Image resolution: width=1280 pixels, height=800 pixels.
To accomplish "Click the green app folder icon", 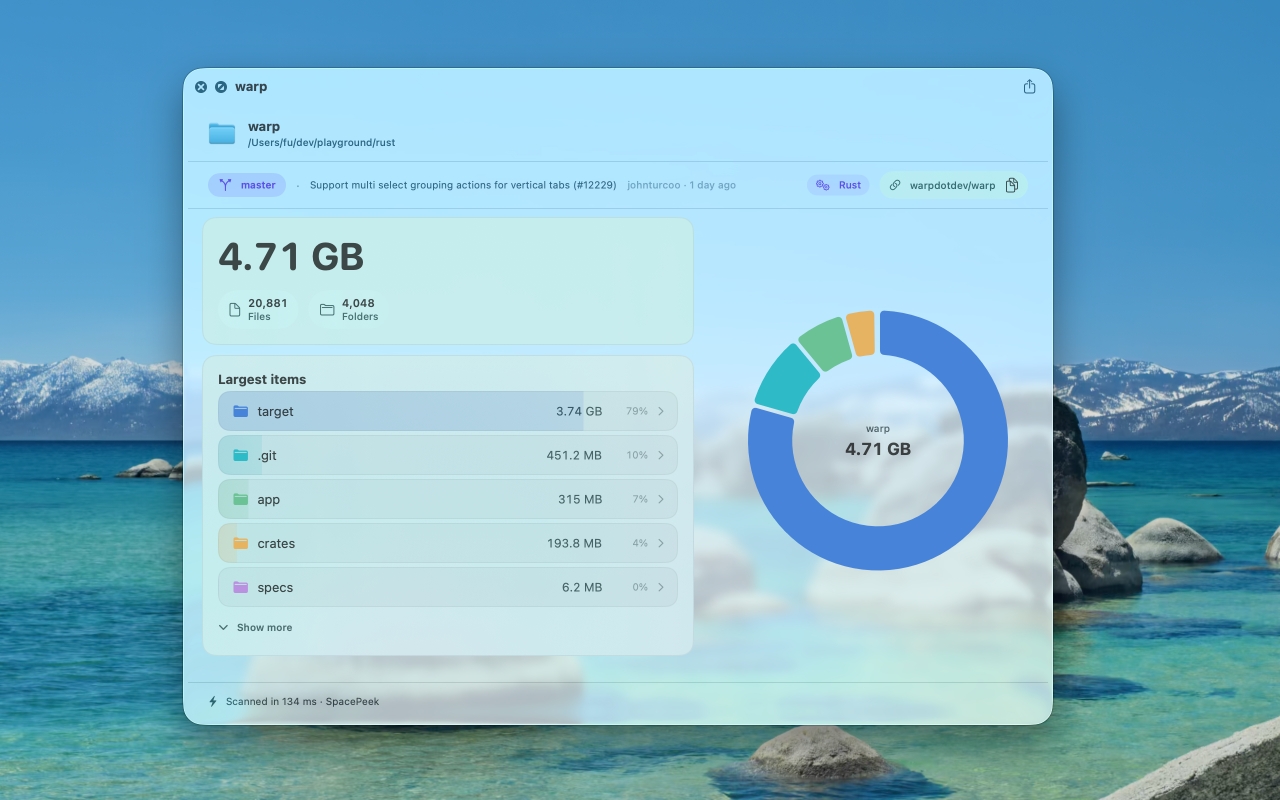I will pos(240,499).
